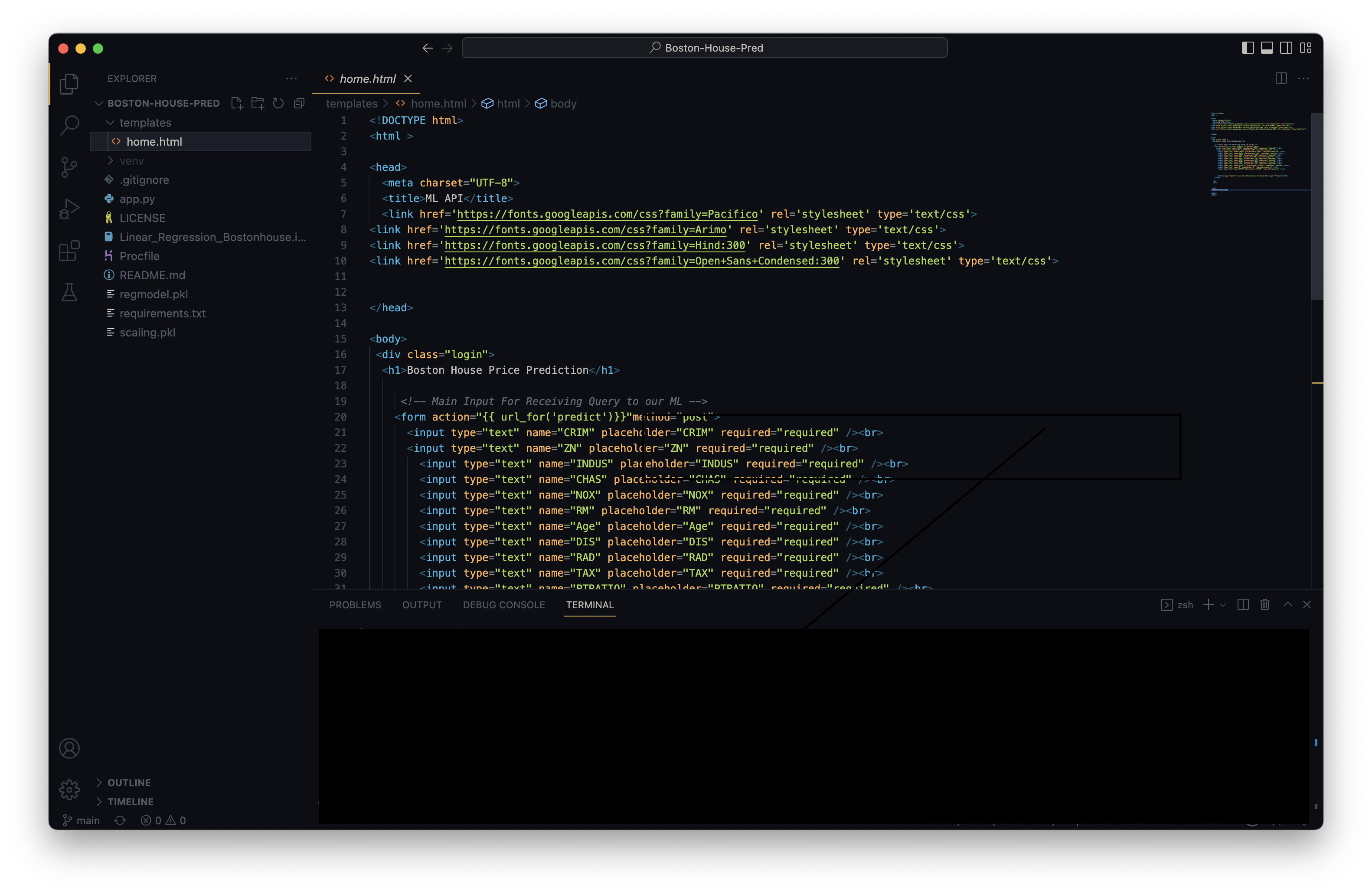Viewport: 1372px width, 894px height.
Task: Open the Search view in activity bar
Action: pos(69,125)
